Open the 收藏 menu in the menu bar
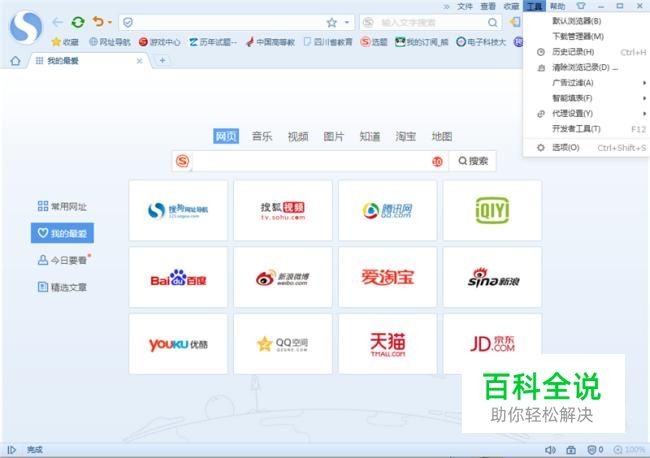The height and width of the screenshot is (458, 650). click(x=511, y=6)
